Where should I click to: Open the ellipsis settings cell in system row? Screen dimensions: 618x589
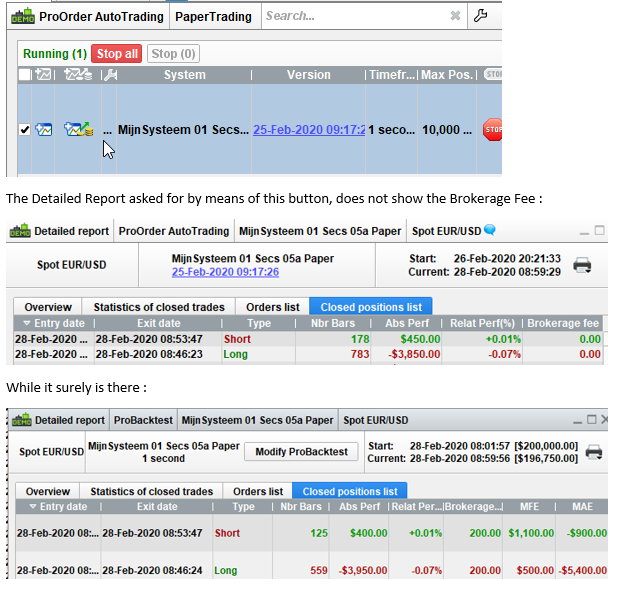[x=107, y=130]
